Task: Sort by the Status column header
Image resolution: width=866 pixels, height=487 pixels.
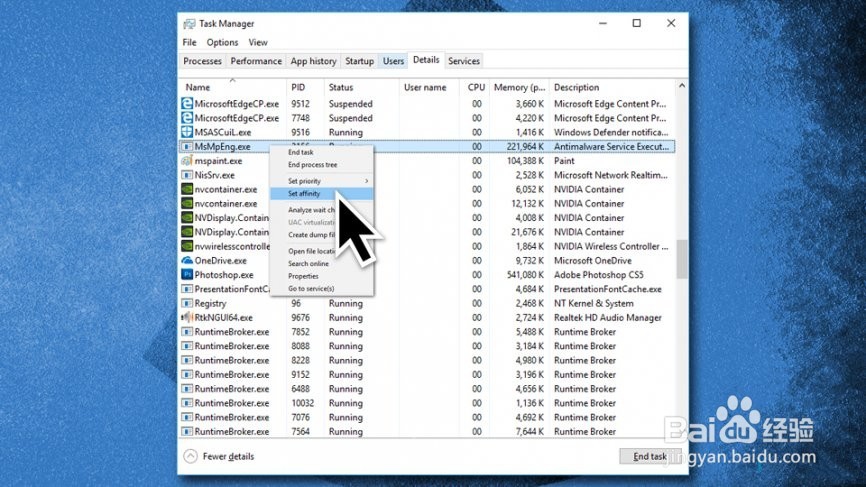Action: [x=361, y=87]
